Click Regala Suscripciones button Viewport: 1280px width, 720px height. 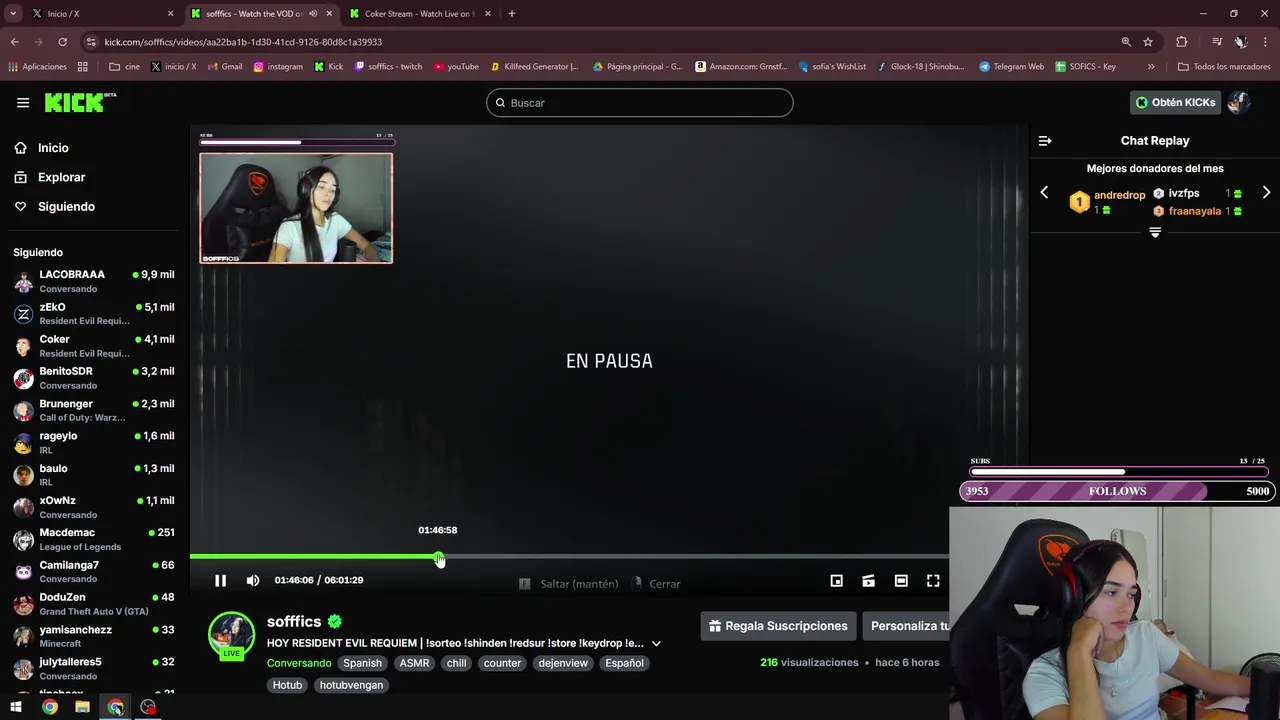point(778,626)
